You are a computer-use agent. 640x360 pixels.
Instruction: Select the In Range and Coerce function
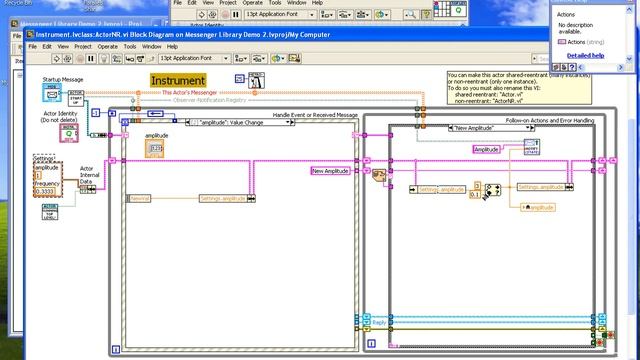pyautogui.click(x=493, y=190)
